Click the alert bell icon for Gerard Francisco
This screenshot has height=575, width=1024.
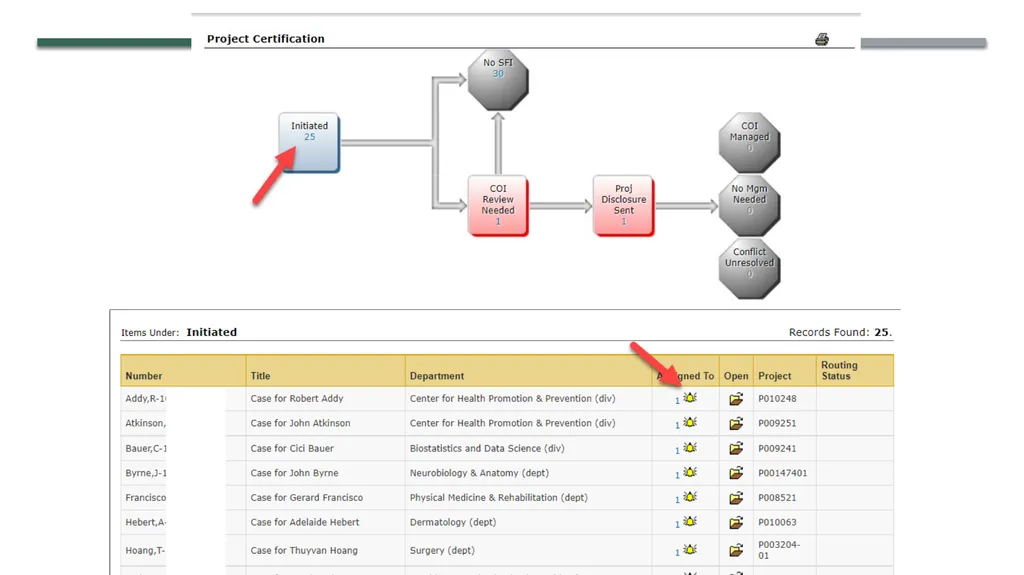(690, 497)
